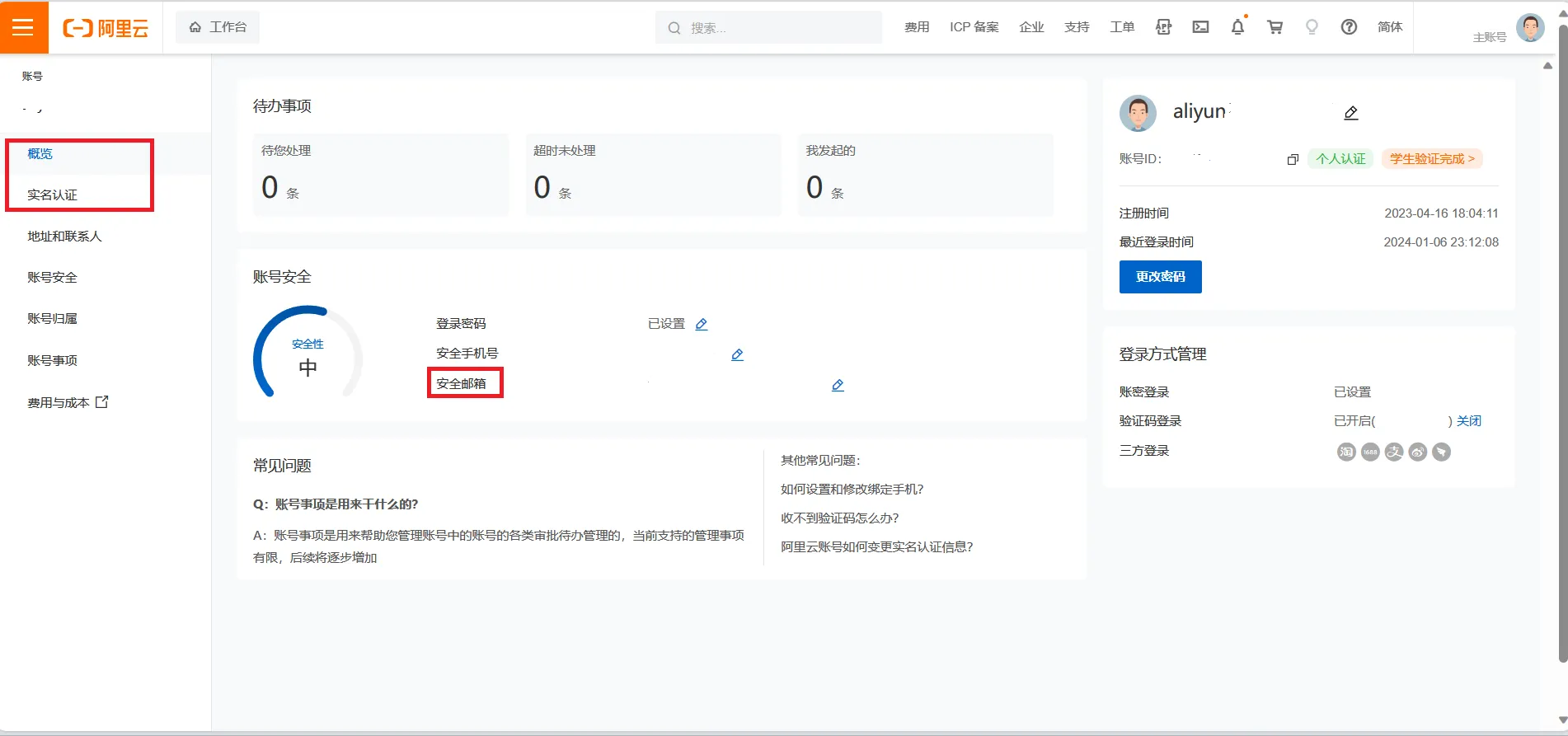This screenshot has width=1568, height=736.
Task: Open 实名认证 in the sidebar
Action: (x=52, y=195)
